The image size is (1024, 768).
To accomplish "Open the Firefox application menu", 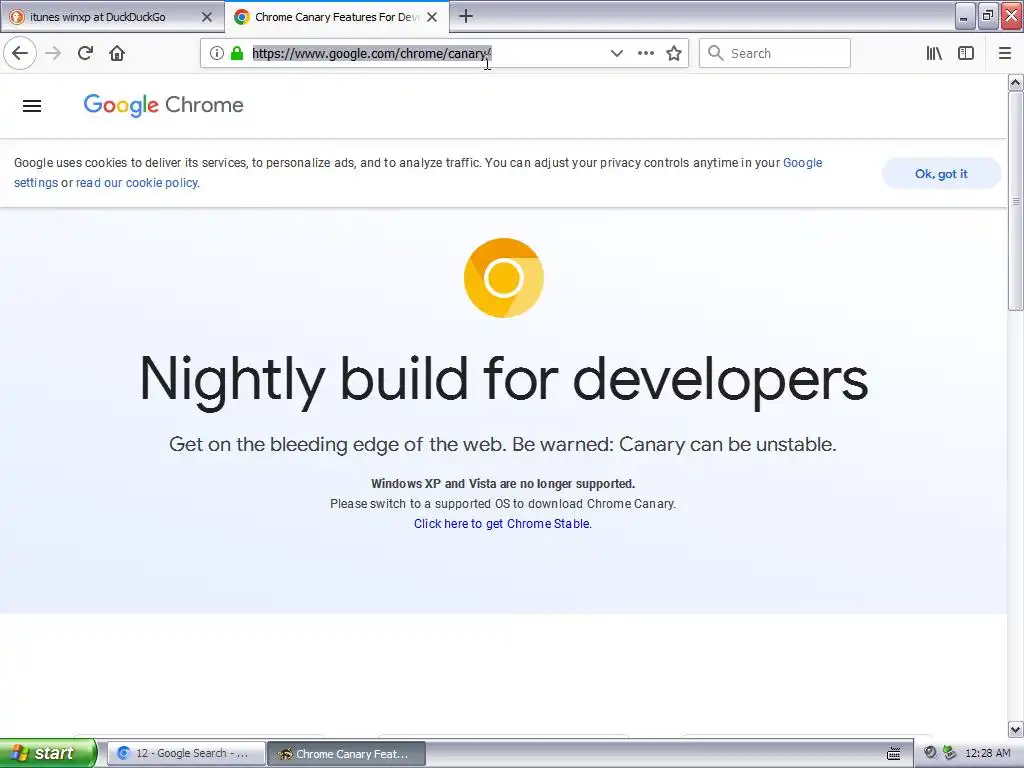I will tap(1005, 53).
